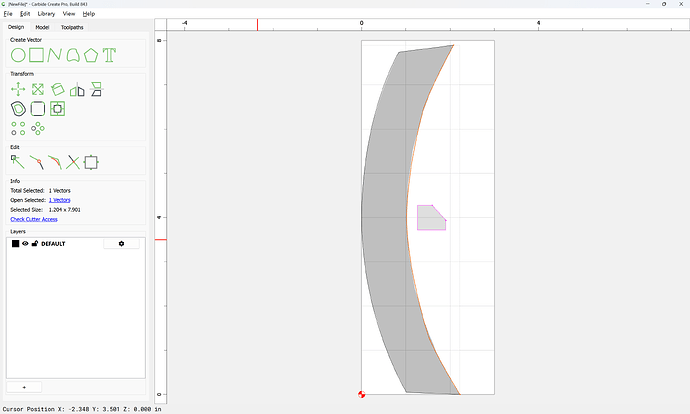Toggle the lock on DEFAULT layer
The image size is (690, 414).
pyautogui.click(x=35, y=243)
